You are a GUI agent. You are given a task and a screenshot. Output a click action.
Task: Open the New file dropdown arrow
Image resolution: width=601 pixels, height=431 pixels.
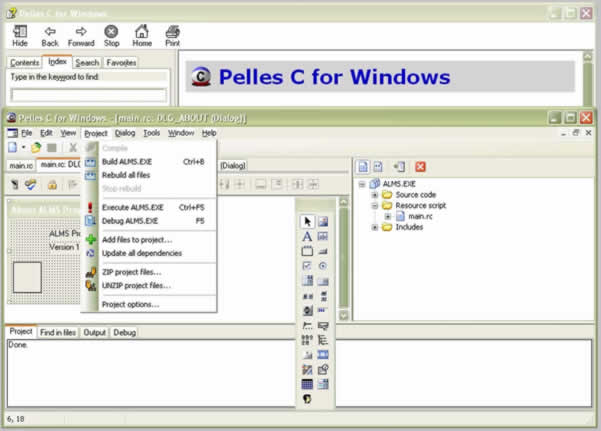[x=23, y=147]
